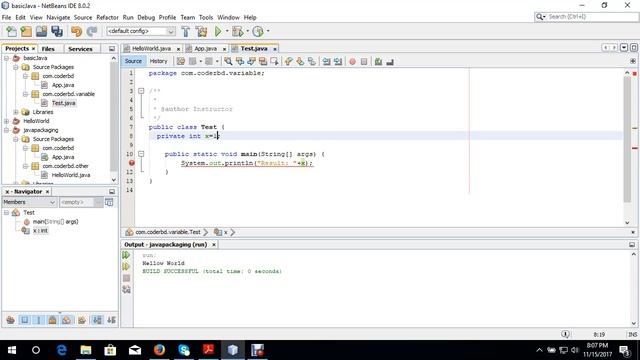
Task: Toggle Show Non-Public Members in Navigator
Action: pyautogui.click(x=53, y=320)
